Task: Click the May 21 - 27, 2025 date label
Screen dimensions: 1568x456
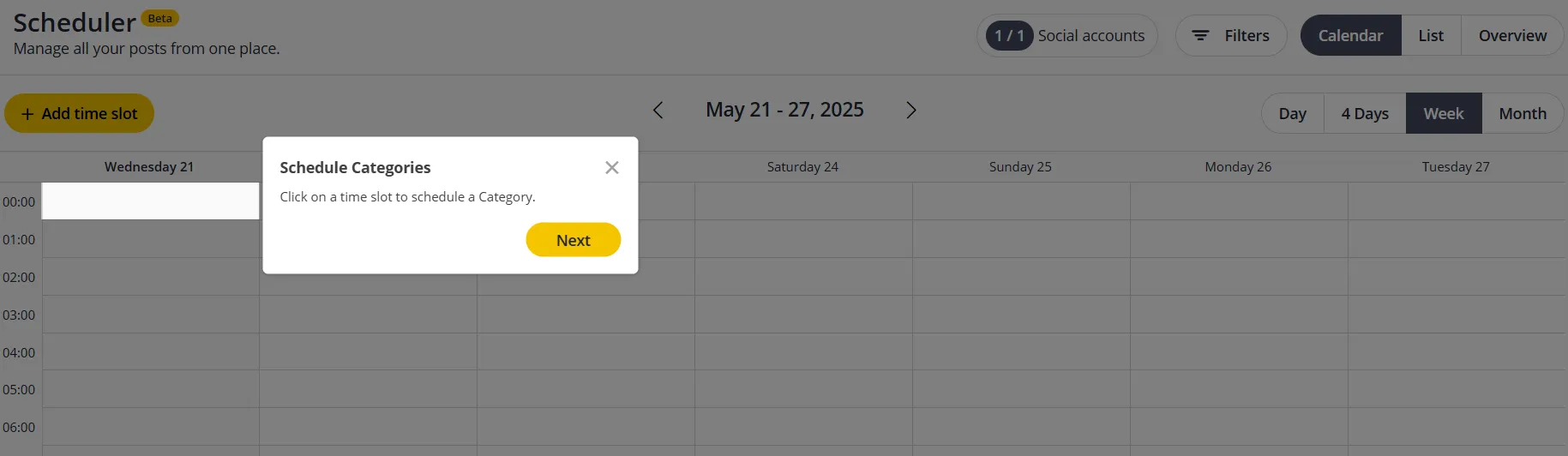Action: pos(784,111)
